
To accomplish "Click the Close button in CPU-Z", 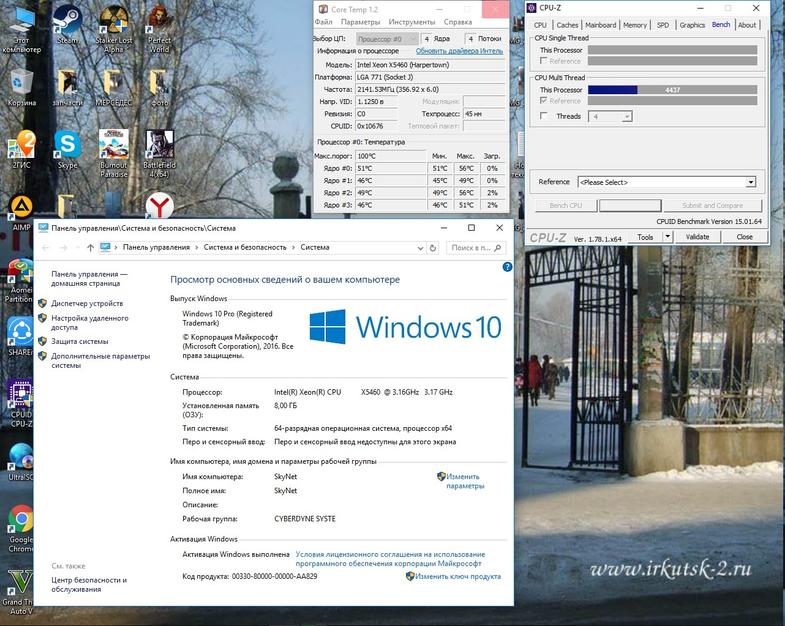I will pos(744,236).
